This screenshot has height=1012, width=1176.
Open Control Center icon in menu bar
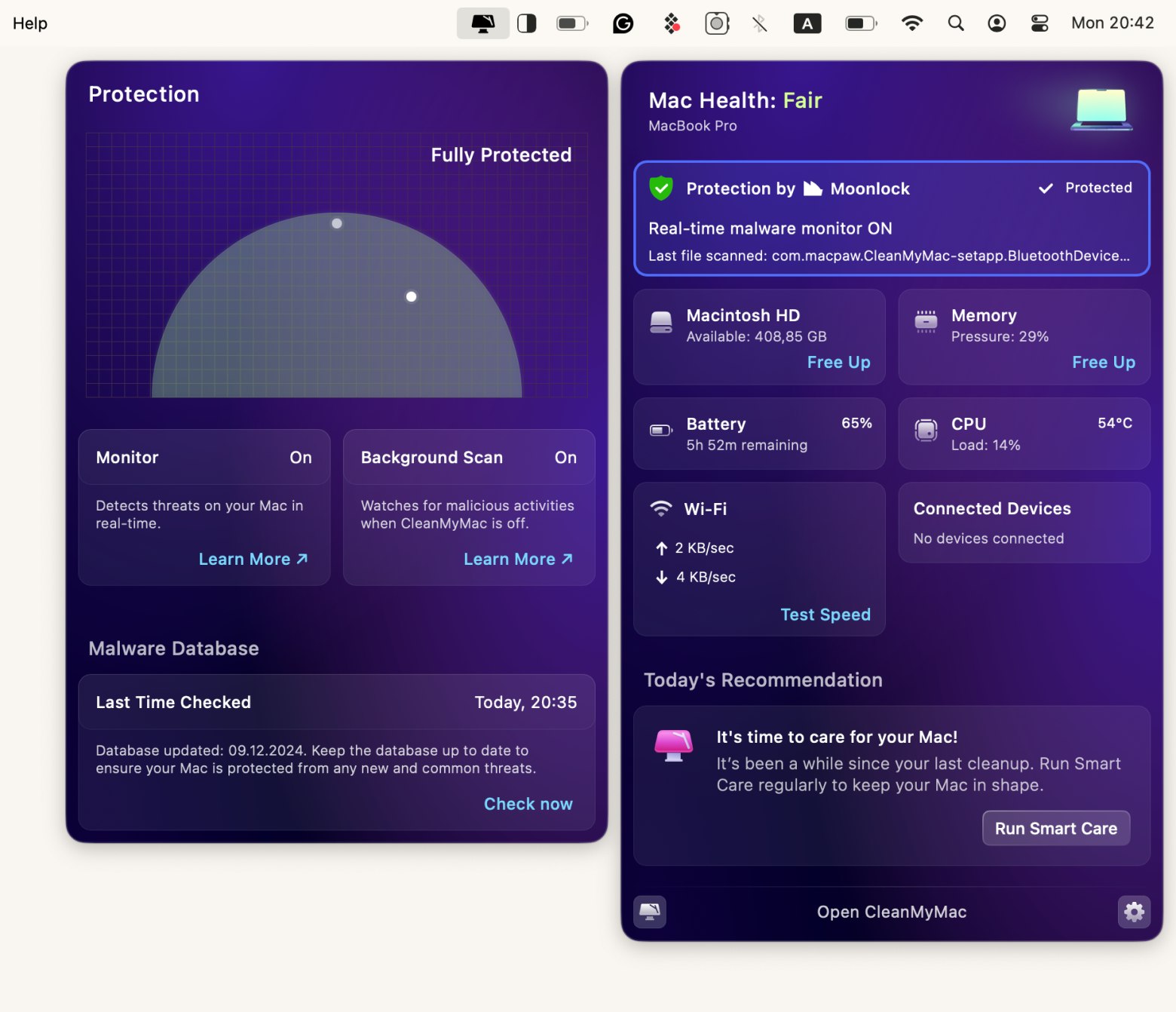tap(1040, 23)
